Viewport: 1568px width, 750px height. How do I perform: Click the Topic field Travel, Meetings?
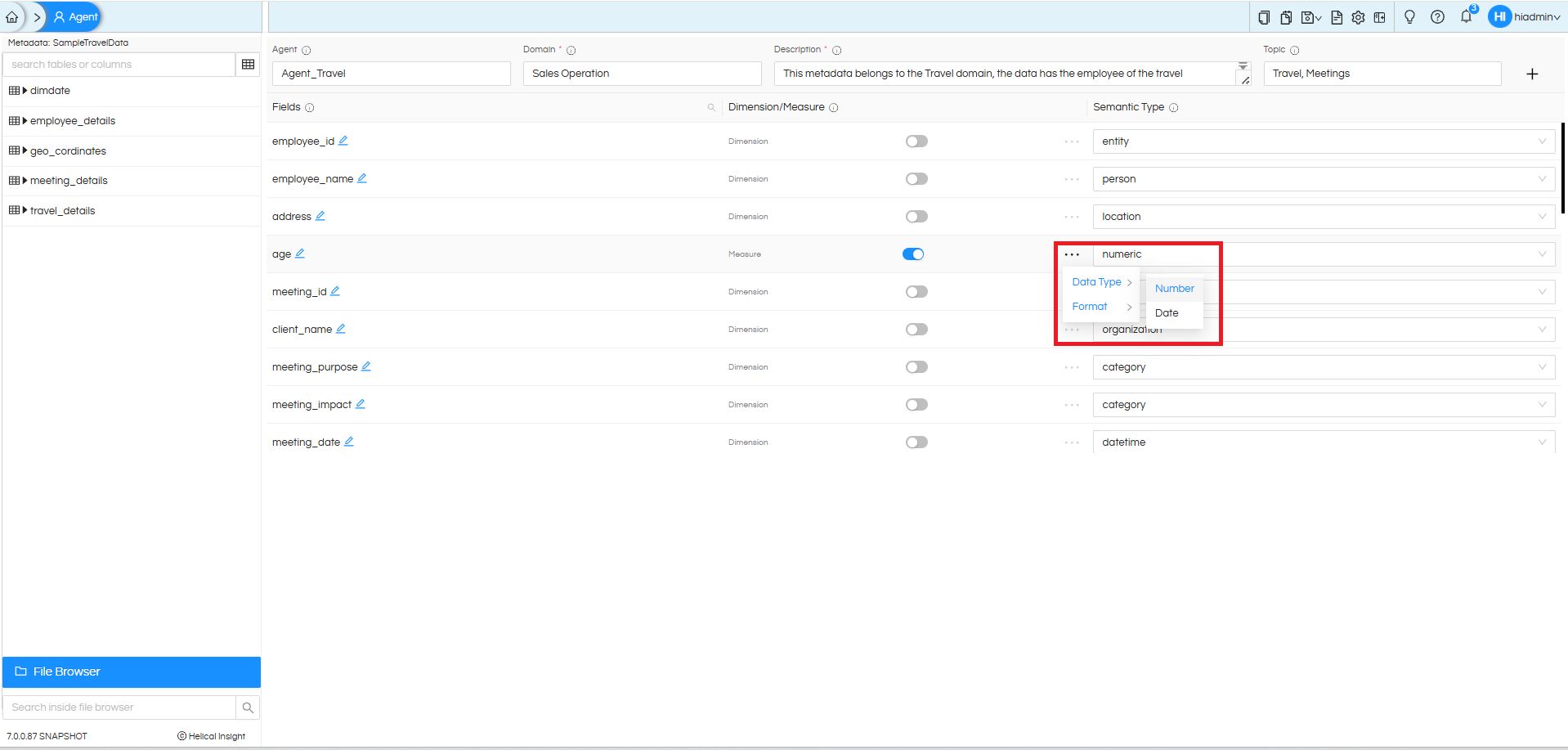click(x=1382, y=74)
